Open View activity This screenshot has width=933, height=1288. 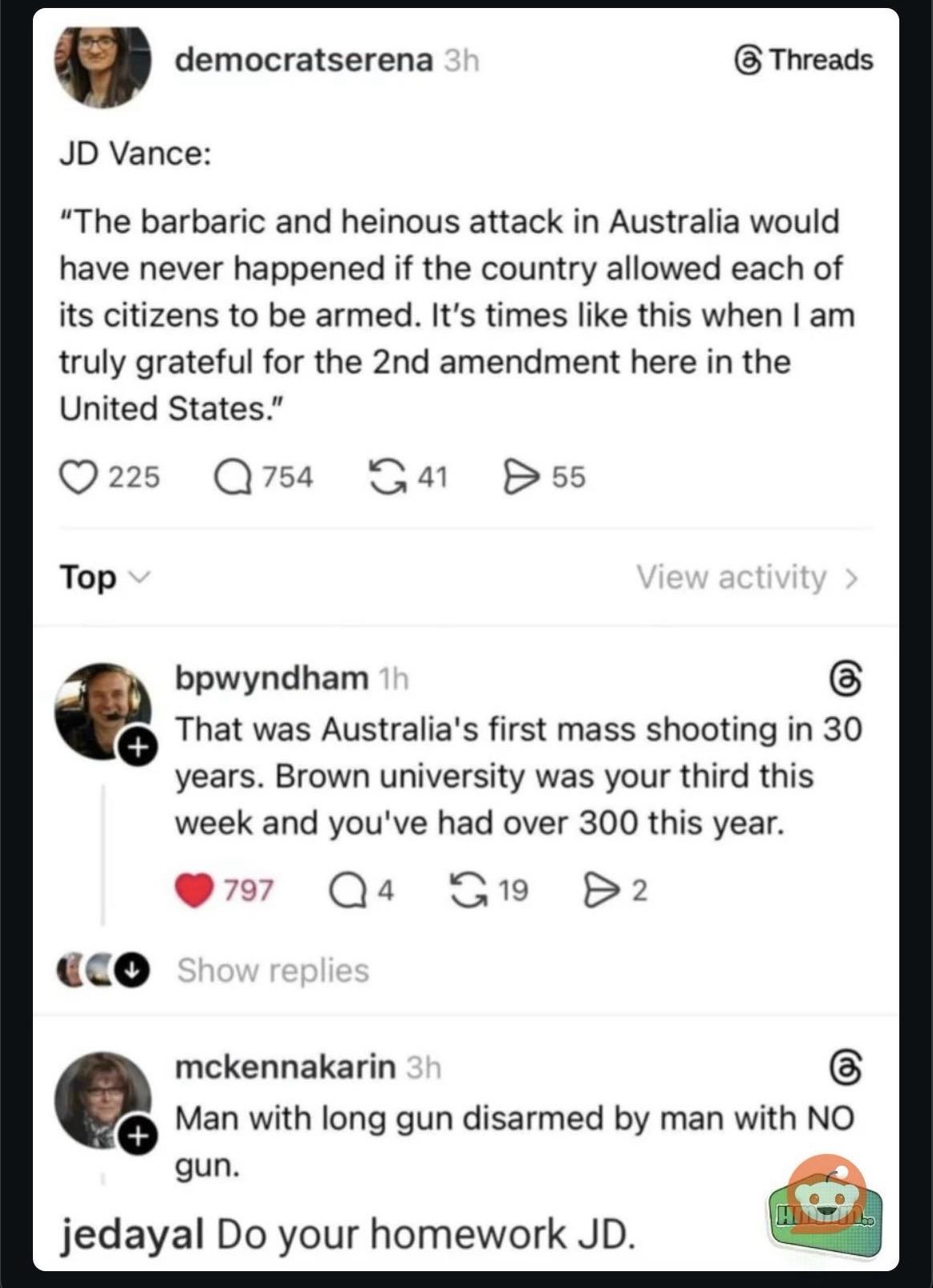(747, 578)
